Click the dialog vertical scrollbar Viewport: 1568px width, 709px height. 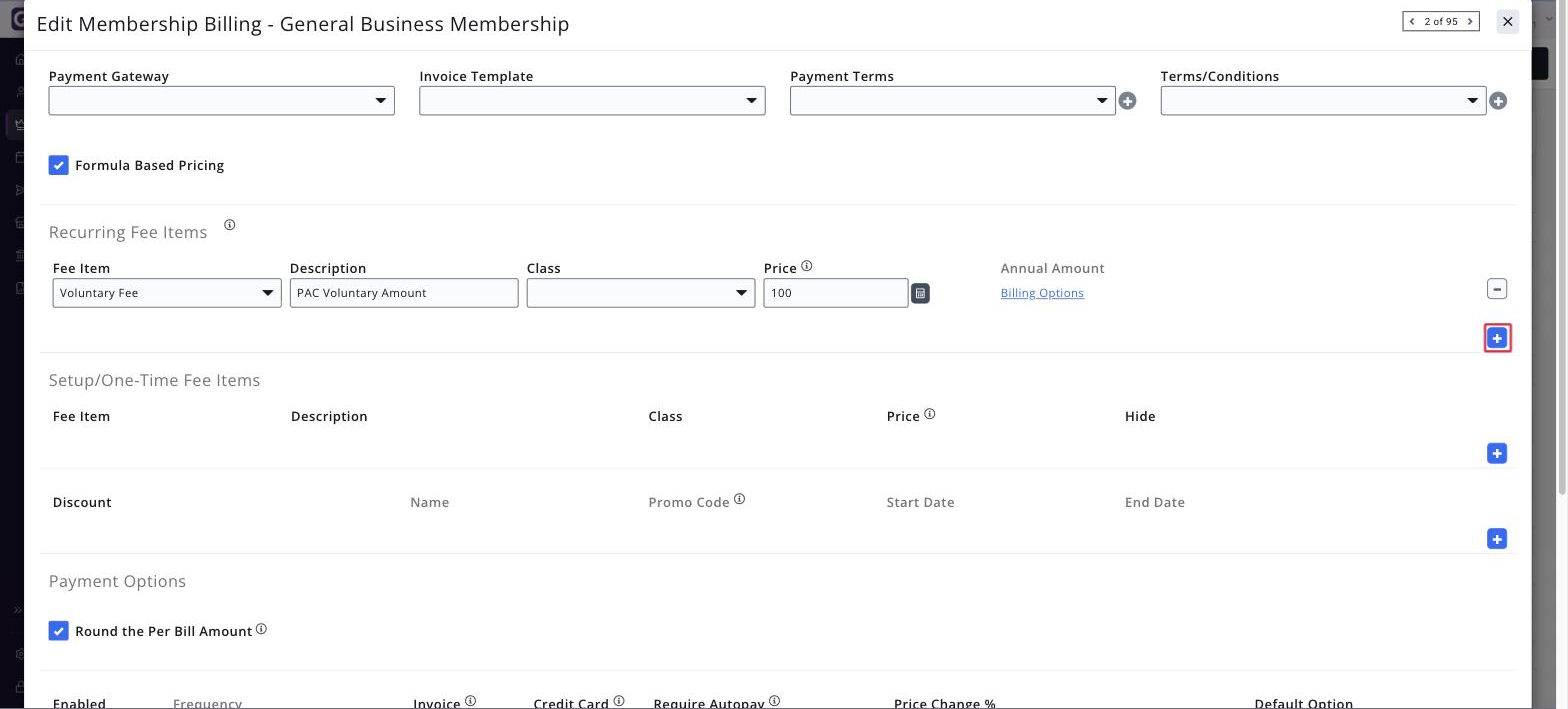pyautogui.click(x=1563, y=250)
